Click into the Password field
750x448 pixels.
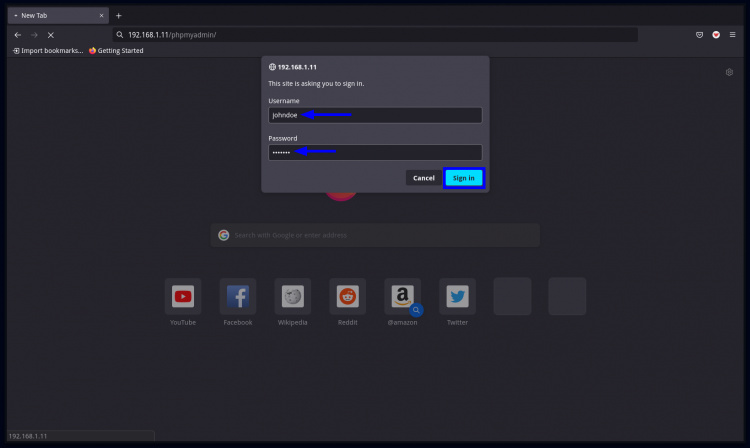374,152
